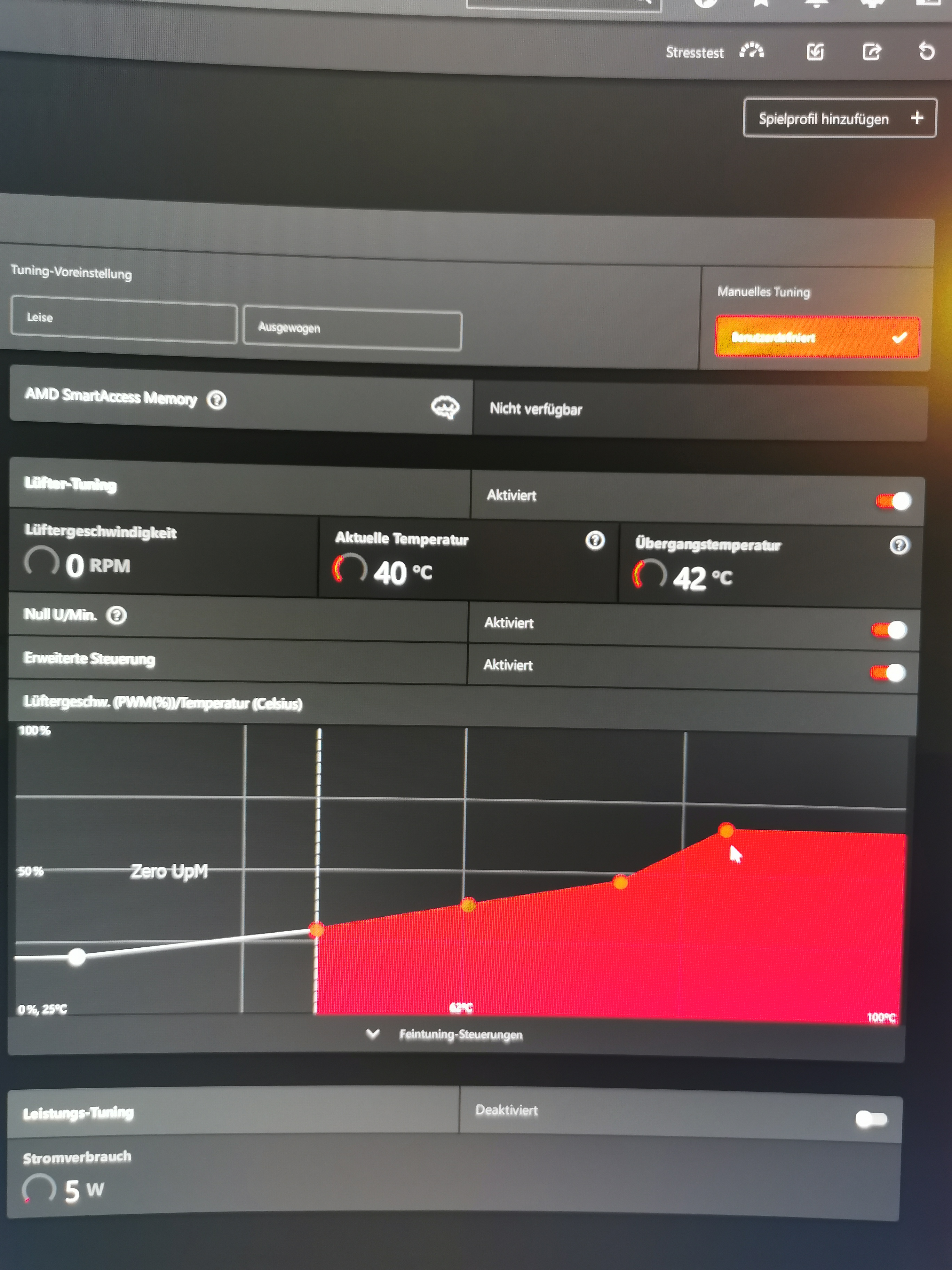Click the brain icon in SmartAccess row

point(445,407)
